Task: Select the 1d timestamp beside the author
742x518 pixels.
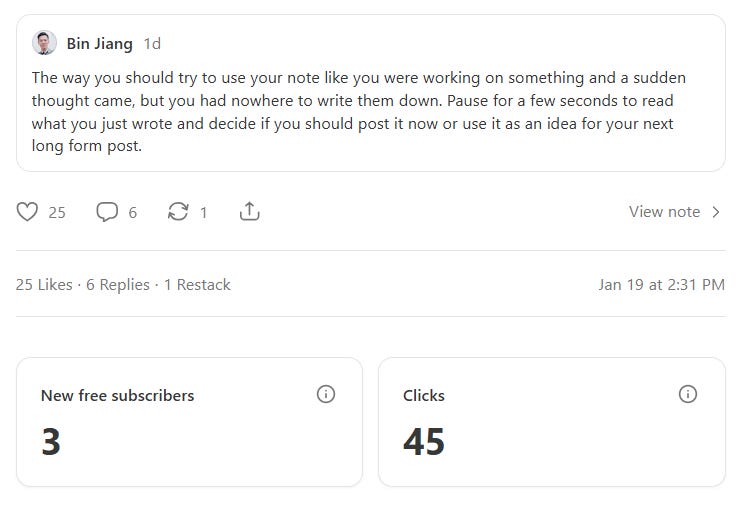Action: [152, 44]
